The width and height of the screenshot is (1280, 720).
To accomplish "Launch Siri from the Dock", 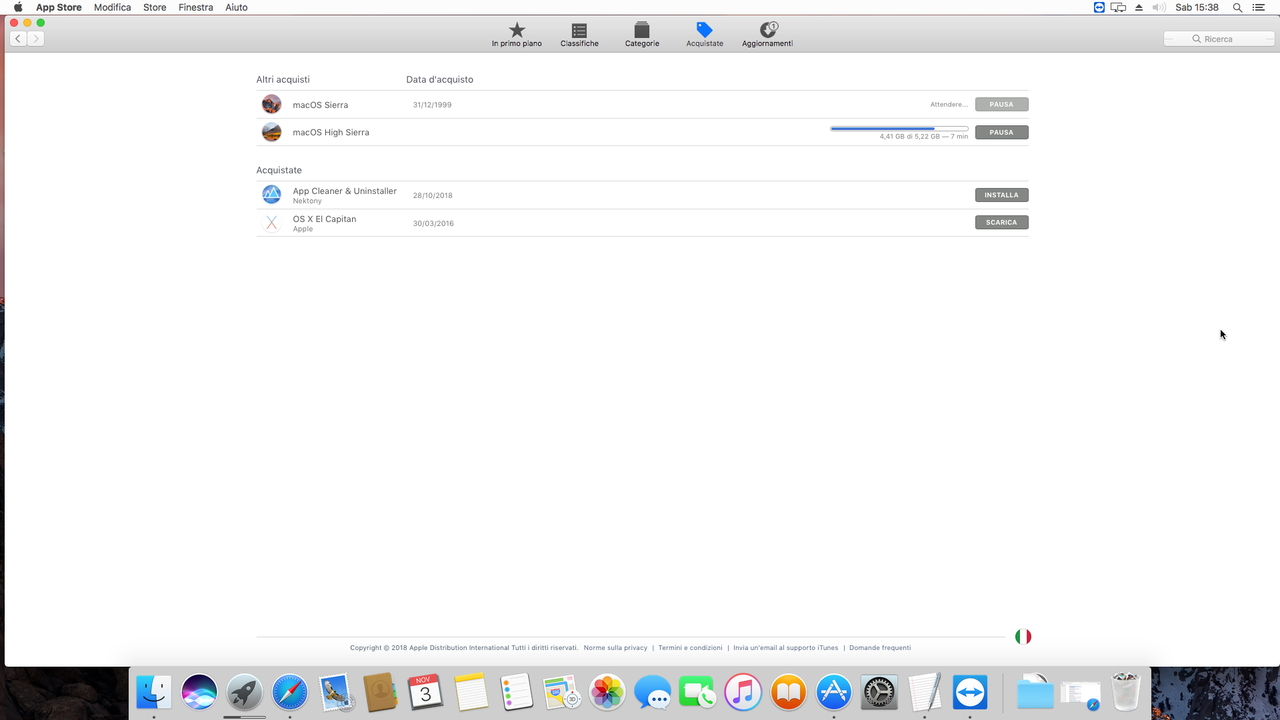I will click(199, 692).
